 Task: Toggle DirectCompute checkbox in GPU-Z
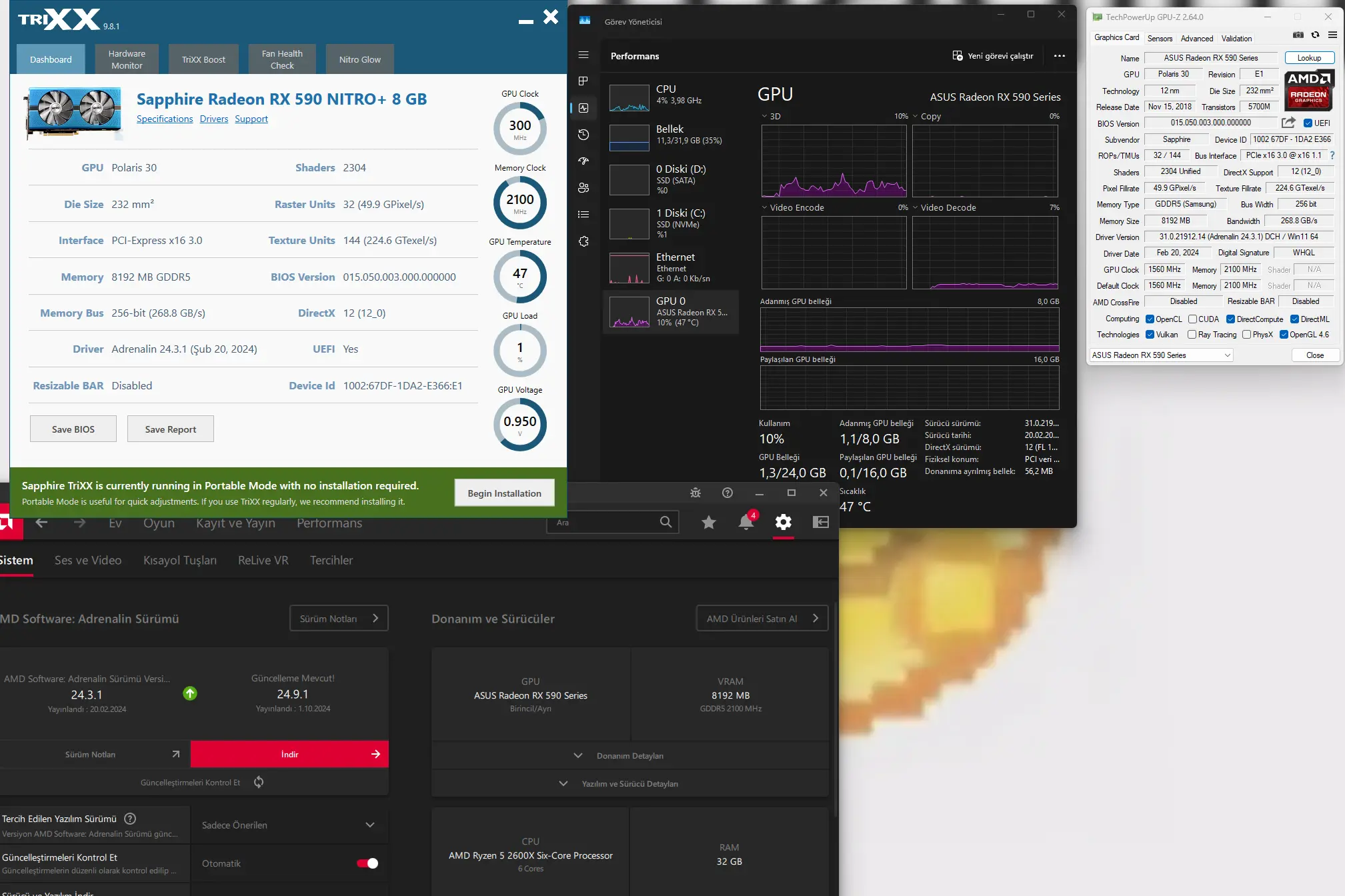1231,319
